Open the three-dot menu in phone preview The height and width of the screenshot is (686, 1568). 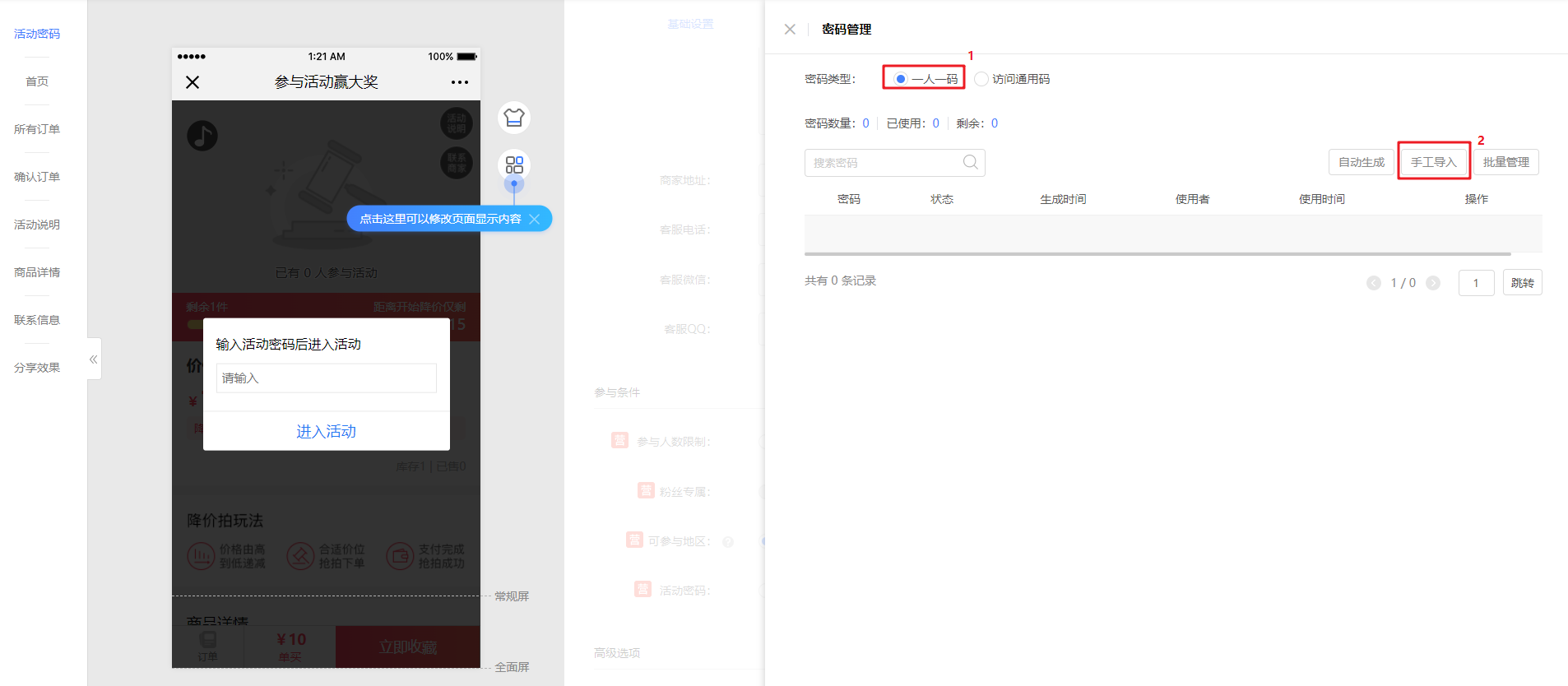[x=460, y=82]
